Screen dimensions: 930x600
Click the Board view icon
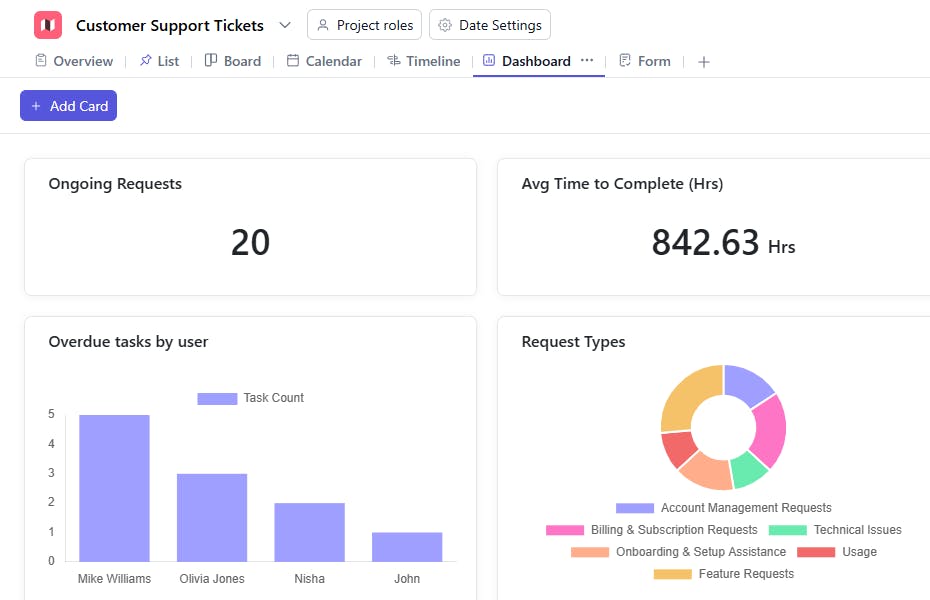pos(209,61)
